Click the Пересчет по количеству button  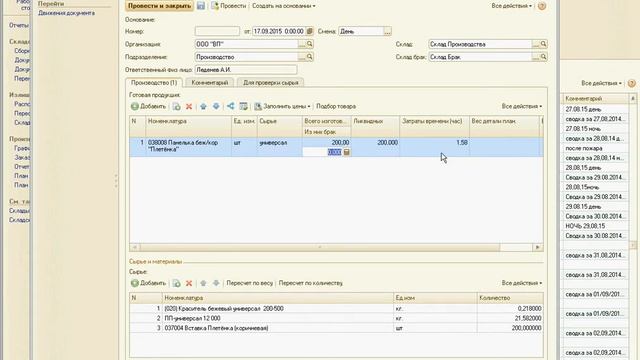[311, 283]
